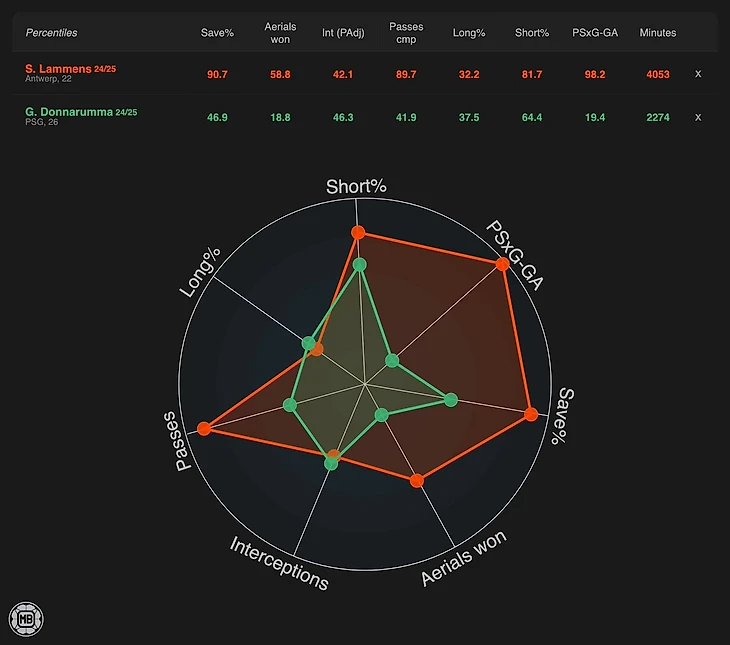Click the orange PSxG-GA radar data point
Viewport: 730px width, 645px height.
[x=501, y=264]
